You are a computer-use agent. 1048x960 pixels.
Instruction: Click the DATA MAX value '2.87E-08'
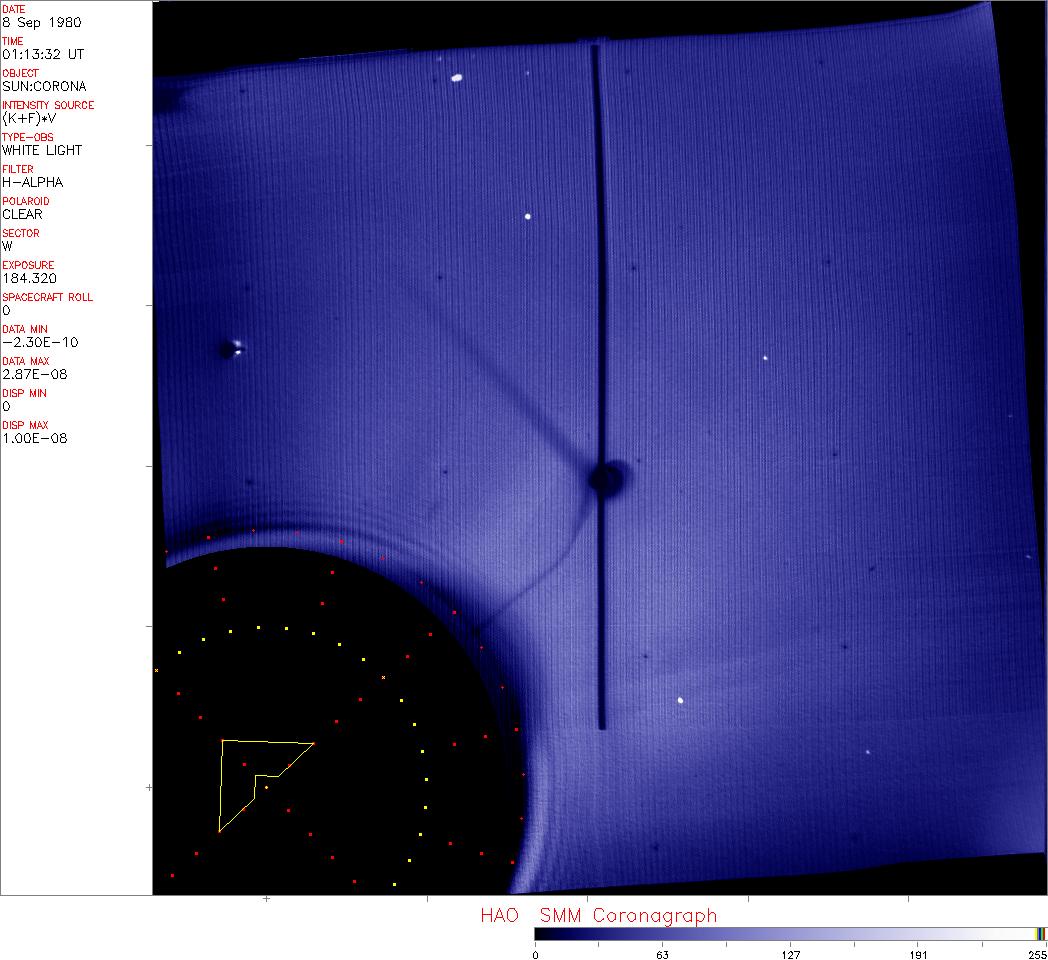click(35, 374)
